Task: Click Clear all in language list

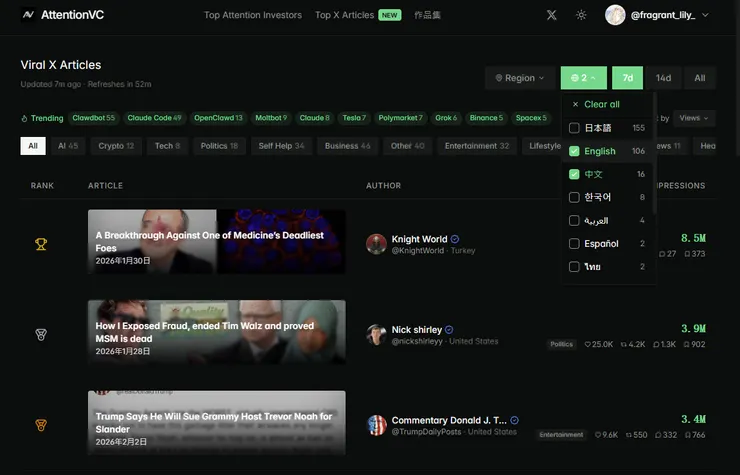Action: point(602,104)
